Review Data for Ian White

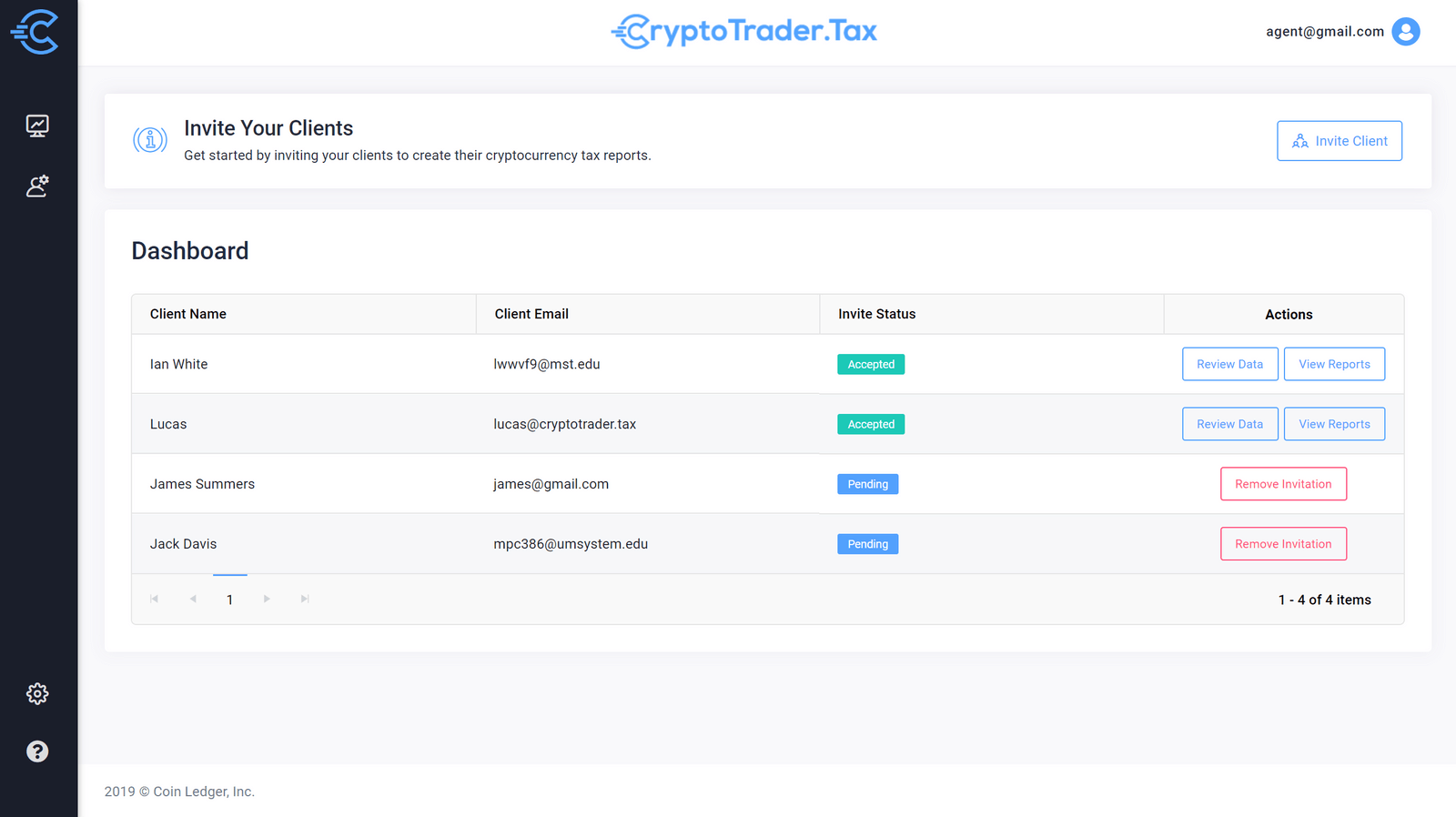point(1230,364)
